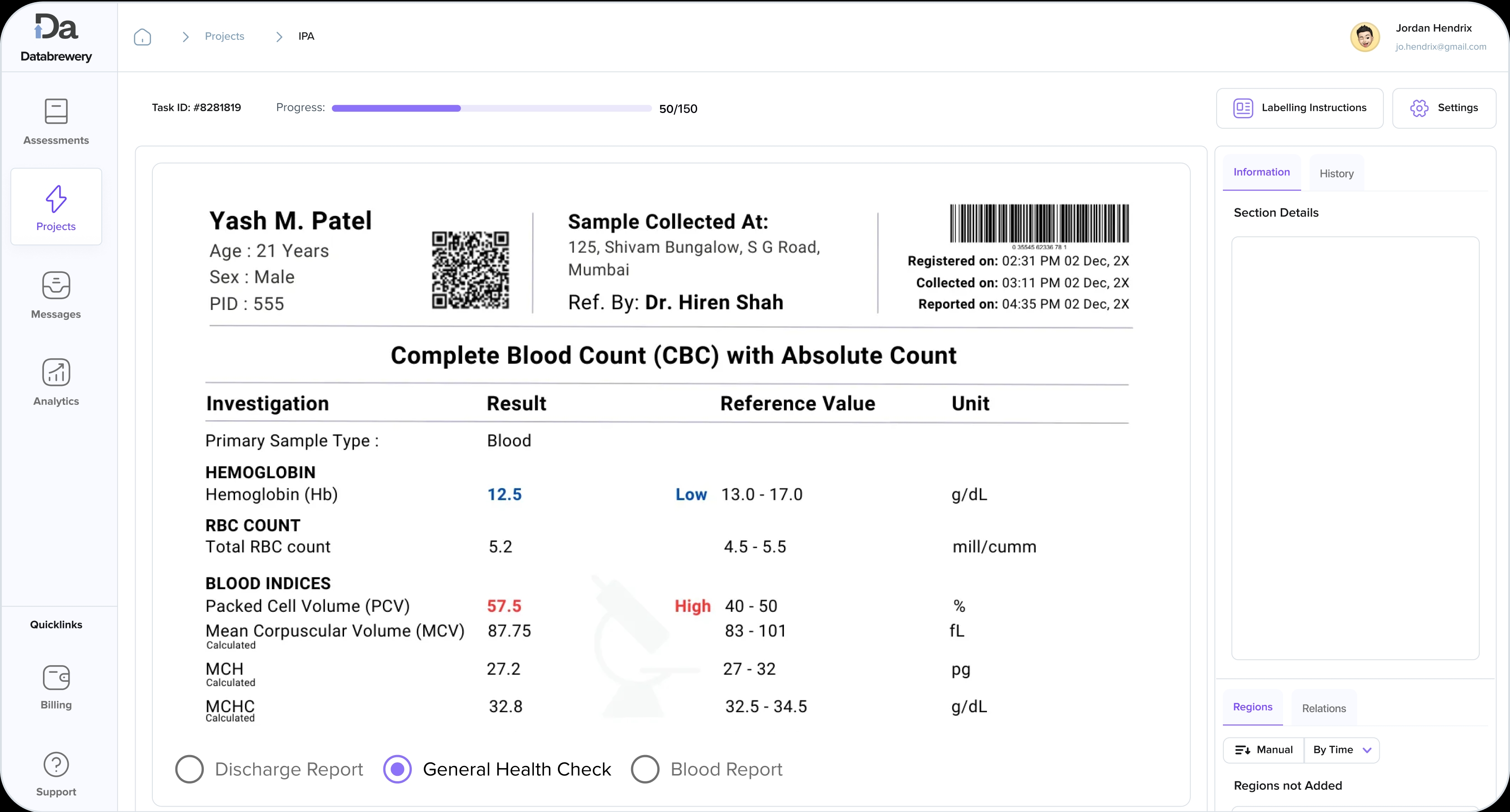Expand the By Time sort dropdown
The height and width of the screenshot is (812, 1510).
(1342, 750)
